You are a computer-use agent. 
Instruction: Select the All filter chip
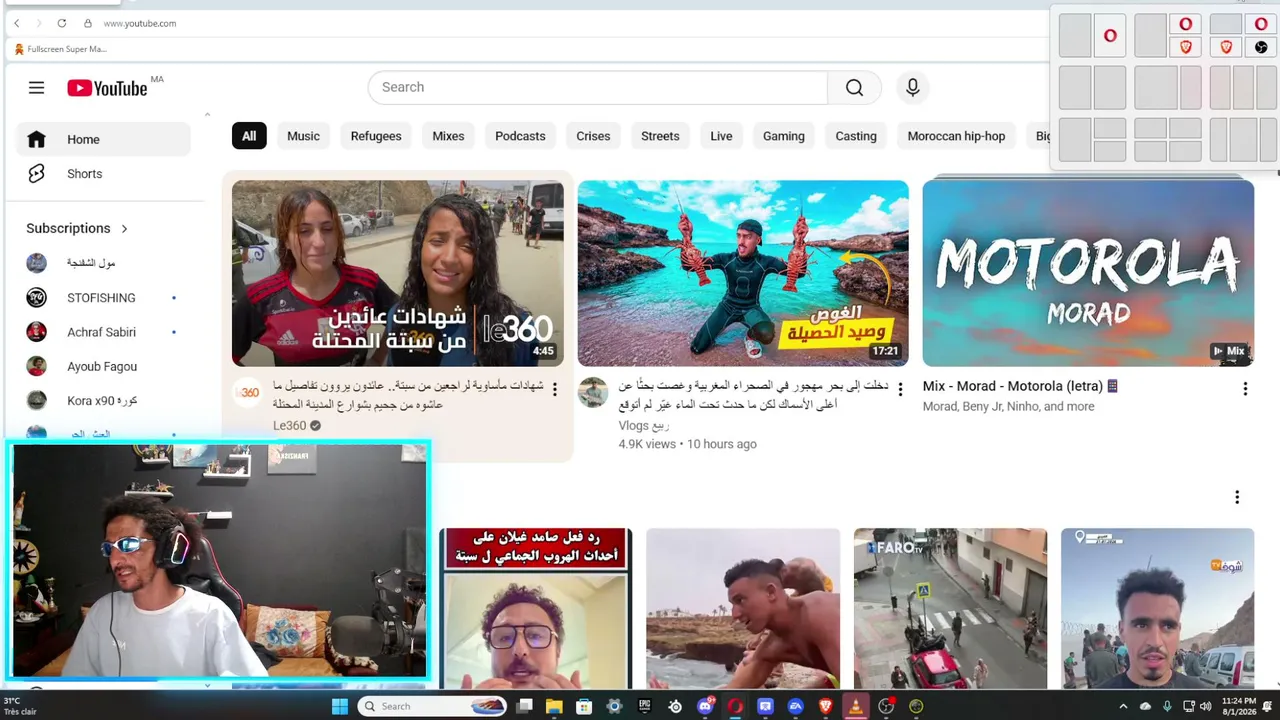(249, 136)
